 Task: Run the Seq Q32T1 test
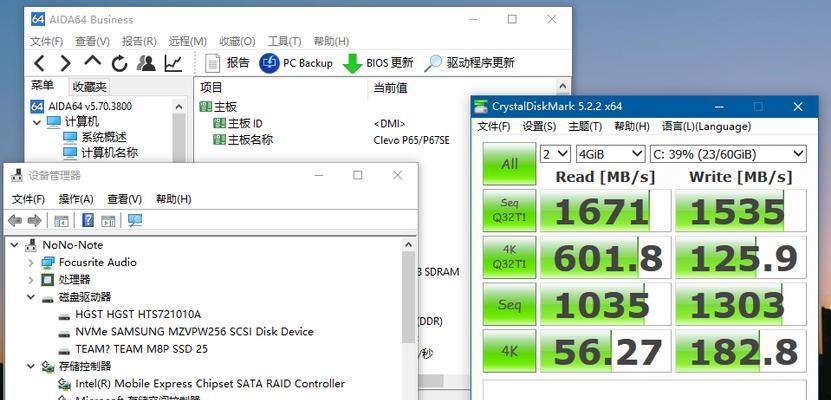pos(509,210)
